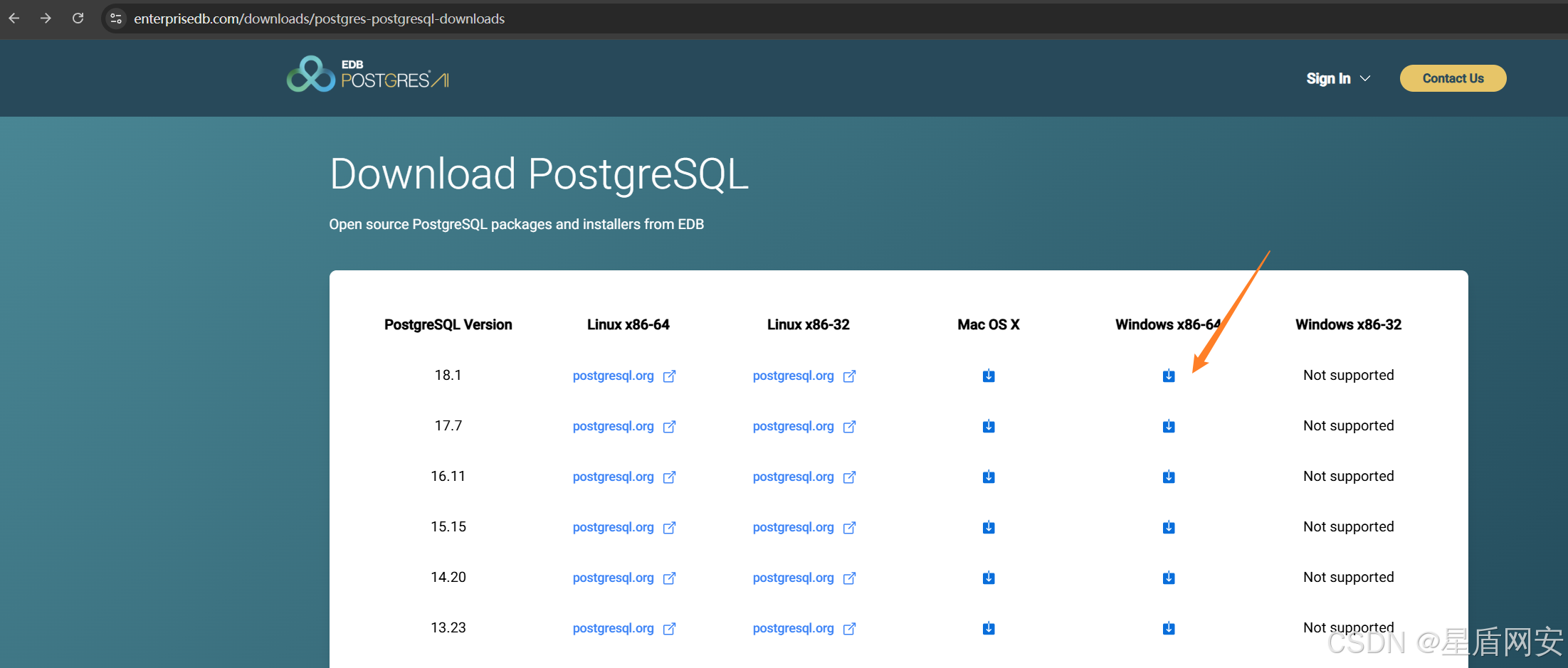Click Not supported in the 16.11 row
Viewport: 1568px width, 668px height.
1348,476
